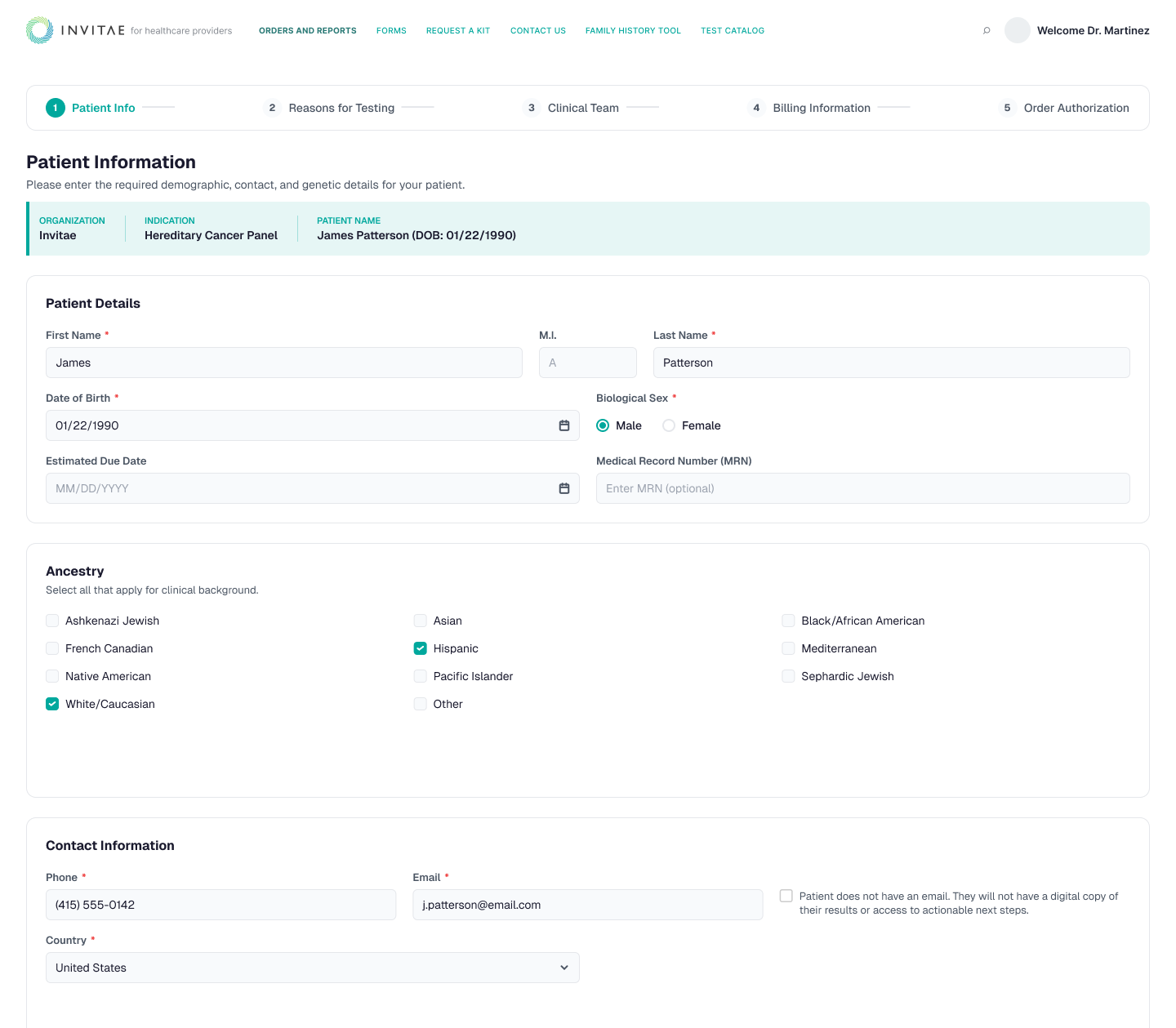
Task: Click the user avatar circle
Action: 1018,30
